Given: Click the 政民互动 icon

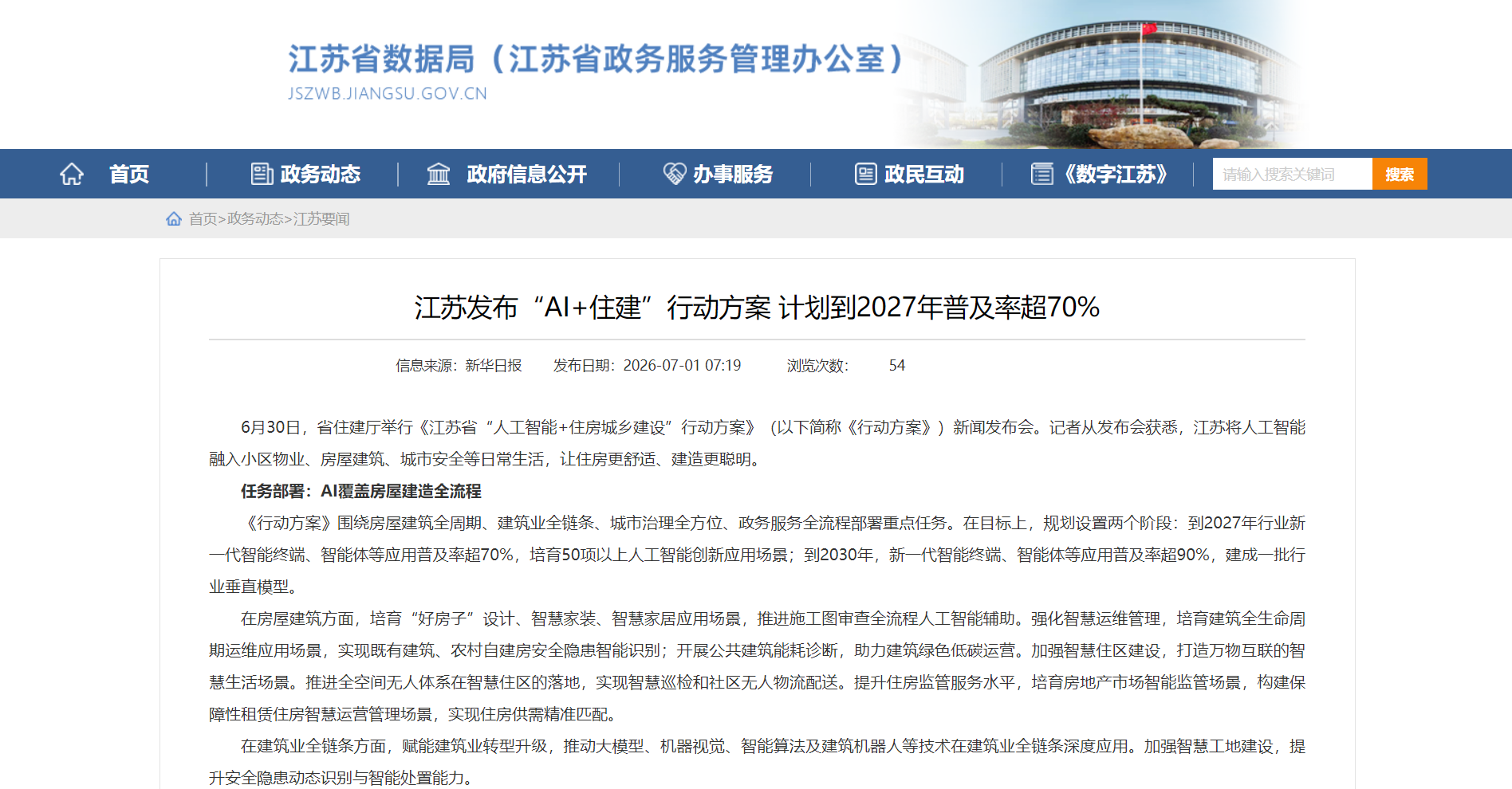Looking at the screenshot, I should coord(866,174).
